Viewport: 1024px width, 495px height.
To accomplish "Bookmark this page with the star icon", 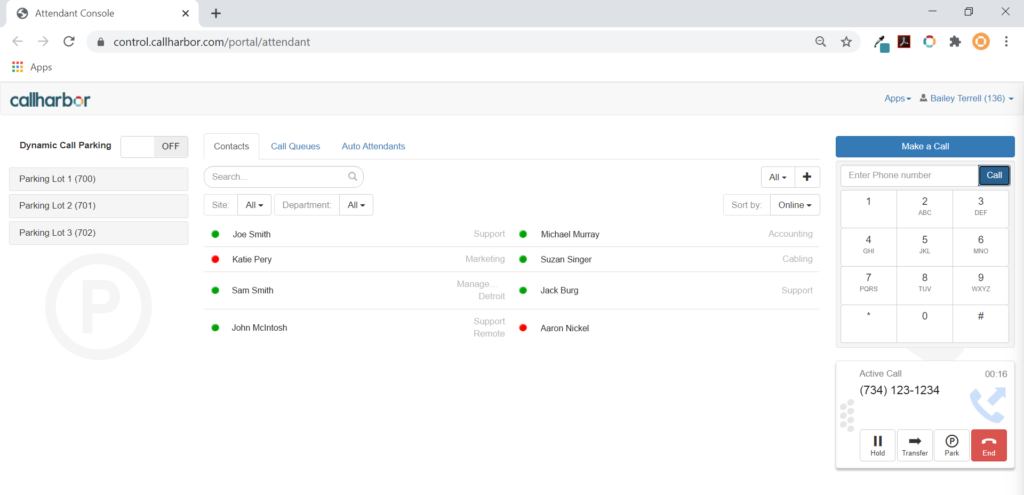I will pos(846,42).
